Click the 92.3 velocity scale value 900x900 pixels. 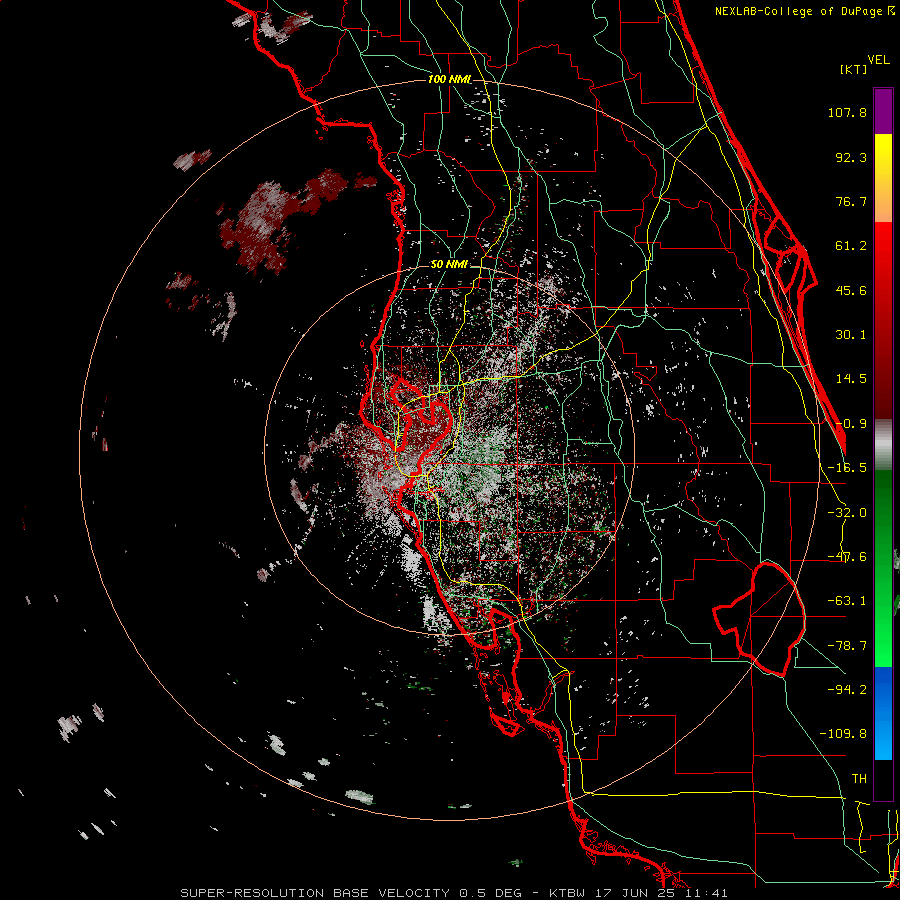tap(851, 157)
